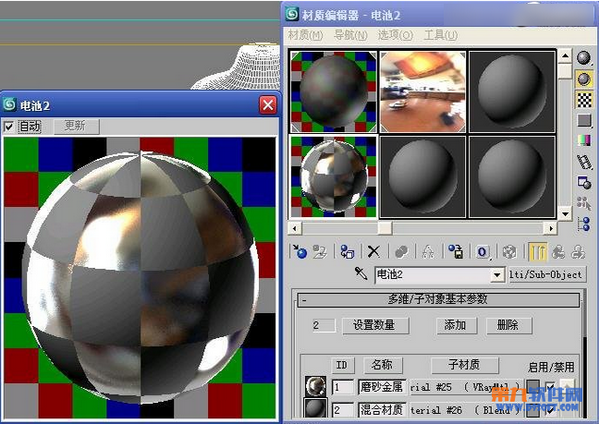This screenshot has width=600, height=424.
Task: Toggle enable checkbox for material ID 1
Action: [550, 387]
